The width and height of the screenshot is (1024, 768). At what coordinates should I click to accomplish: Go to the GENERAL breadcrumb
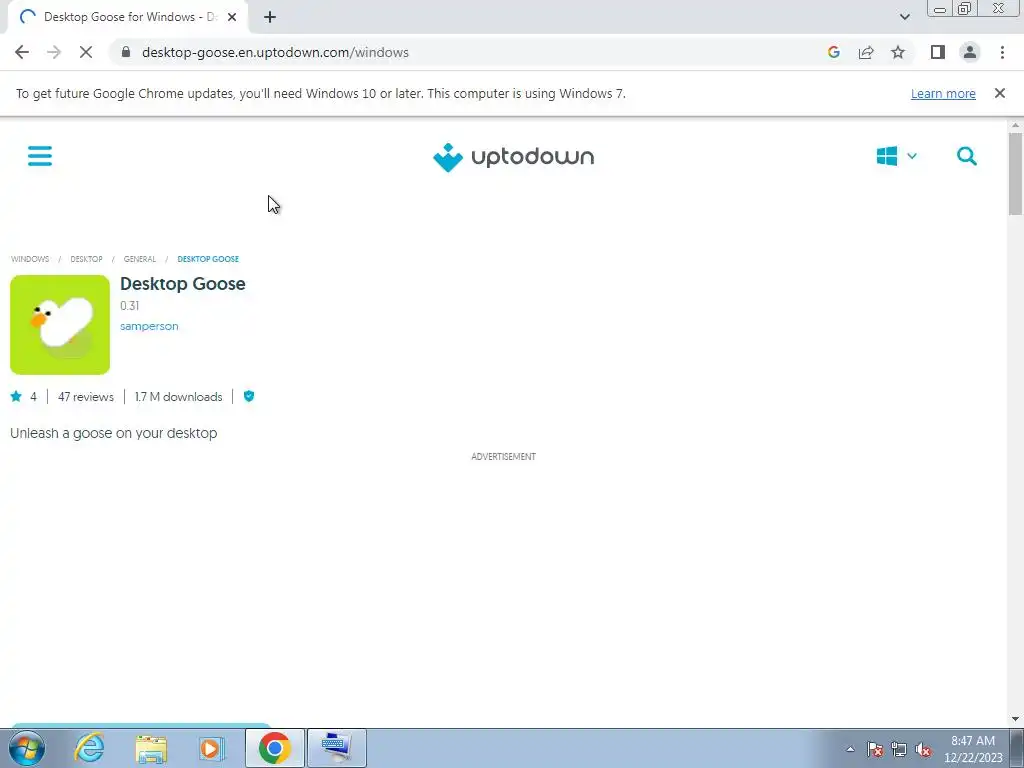tap(140, 259)
